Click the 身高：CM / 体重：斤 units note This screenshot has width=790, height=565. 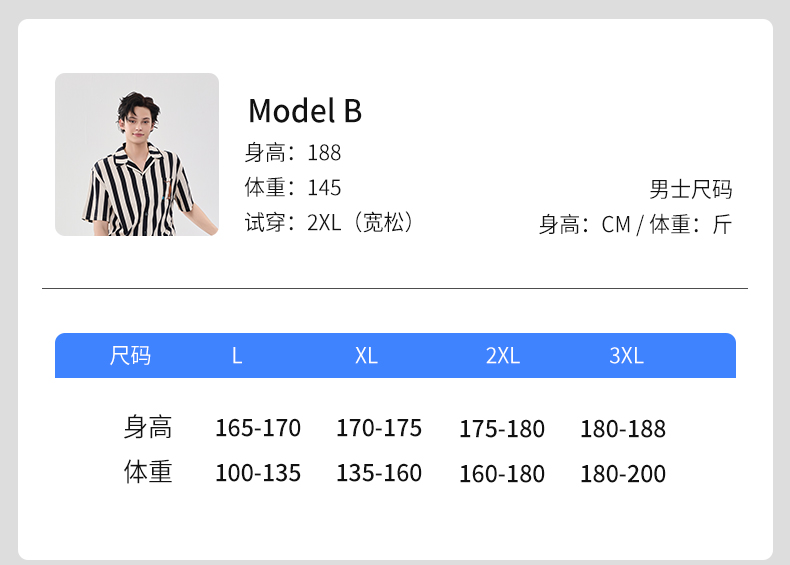click(636, 225)
